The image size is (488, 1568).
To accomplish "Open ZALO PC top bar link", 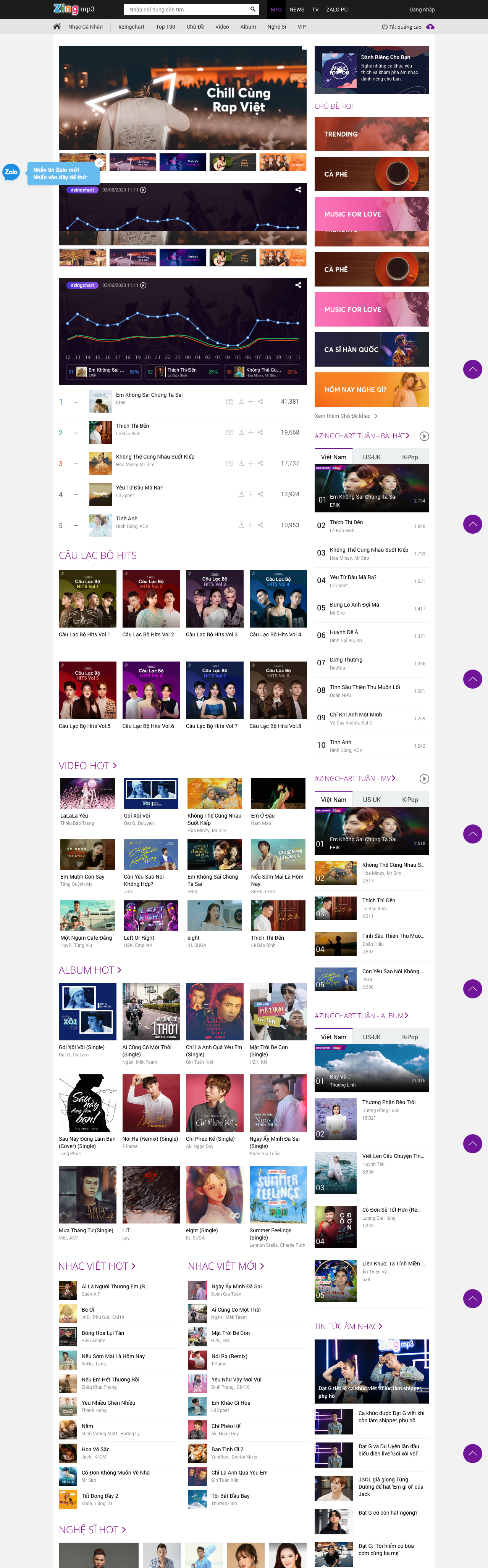I will (x=337, y=9).
